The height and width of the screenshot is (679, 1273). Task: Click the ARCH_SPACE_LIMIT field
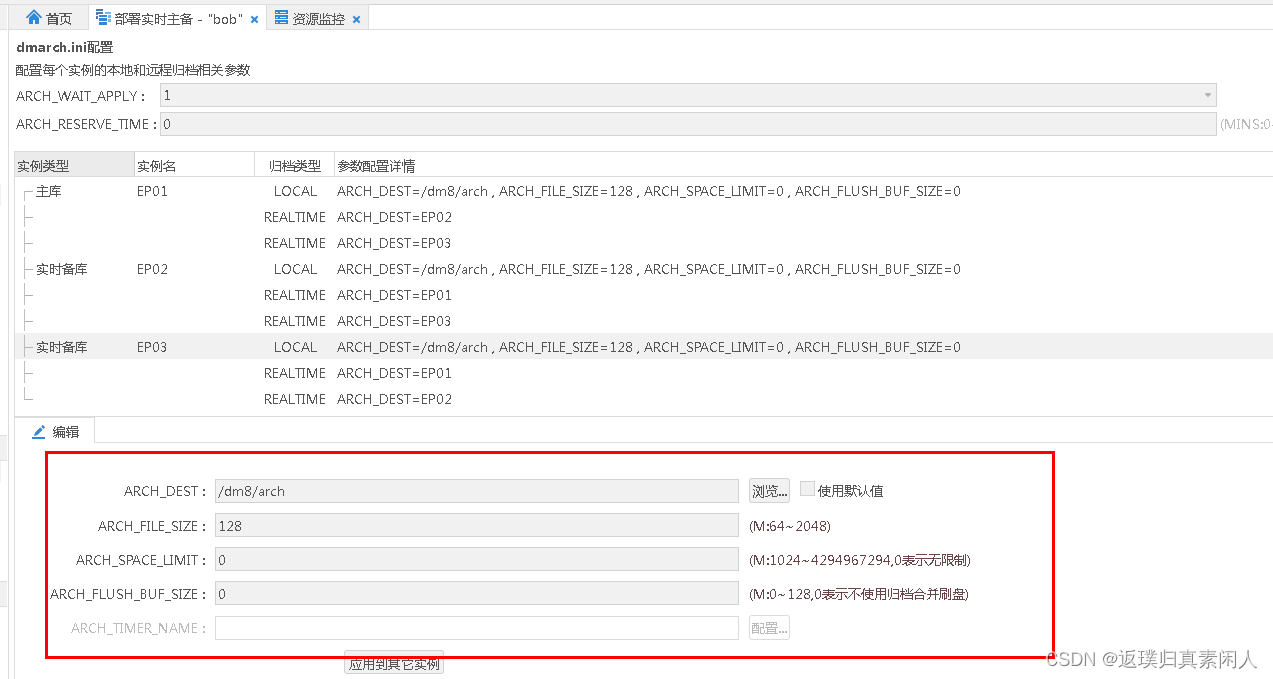point(477,560)
